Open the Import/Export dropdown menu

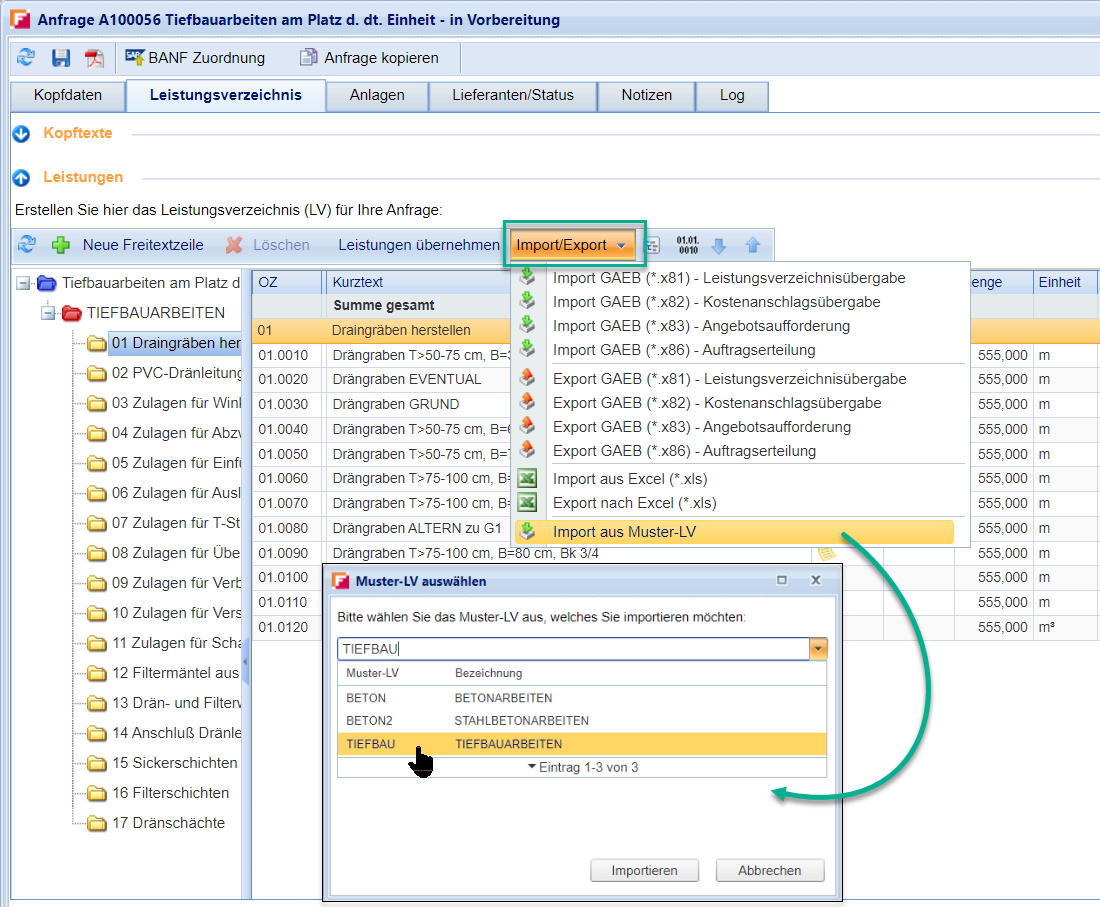(572, 245)
